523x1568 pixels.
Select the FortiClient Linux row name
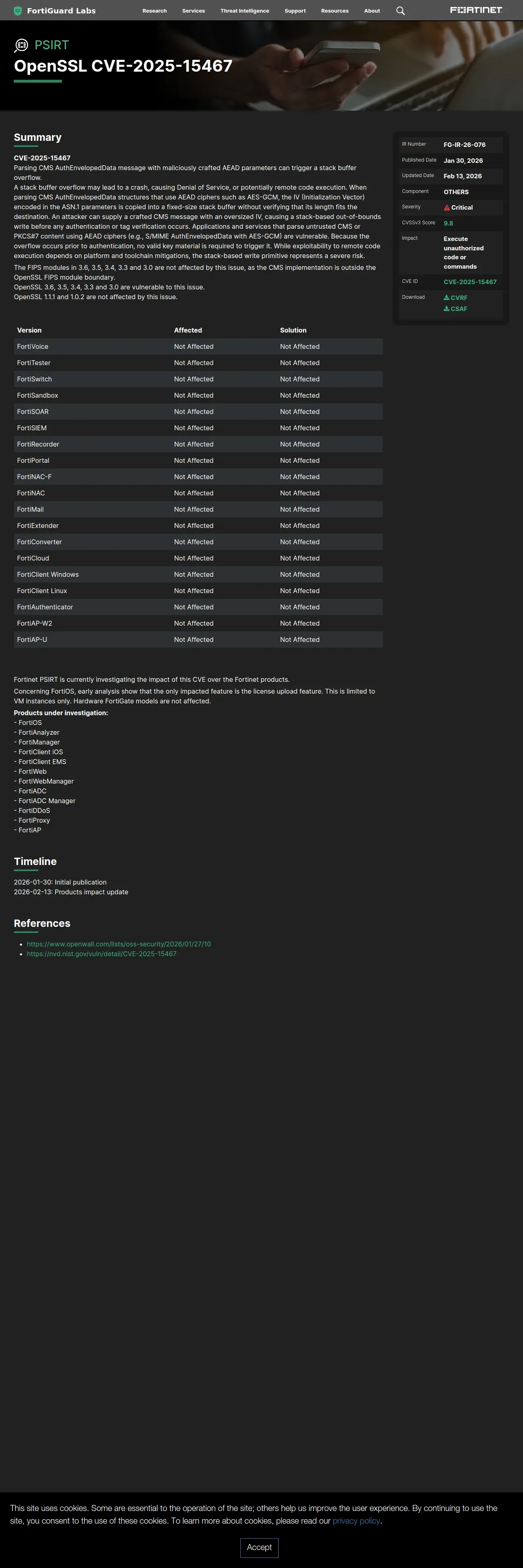coord(42,591)
